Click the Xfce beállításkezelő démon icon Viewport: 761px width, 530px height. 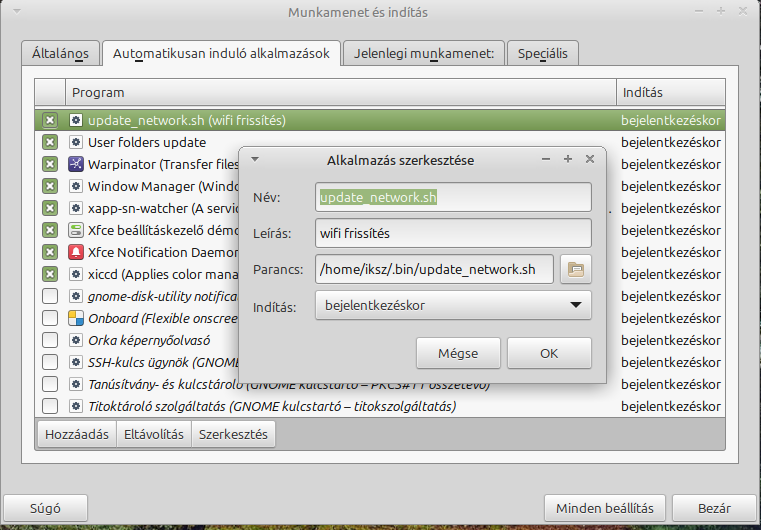[76, 230]
